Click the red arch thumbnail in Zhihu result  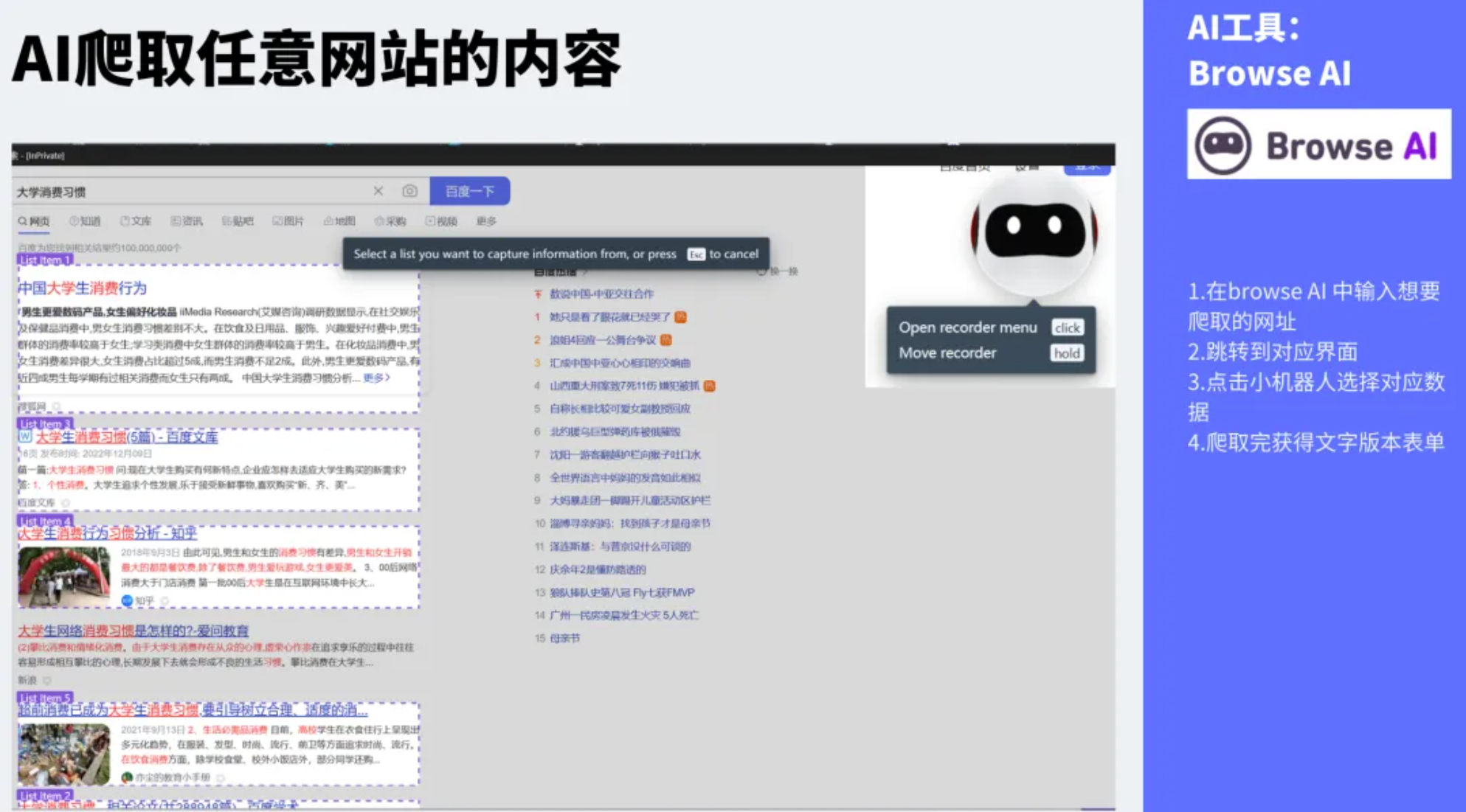[x=64, y=577]
